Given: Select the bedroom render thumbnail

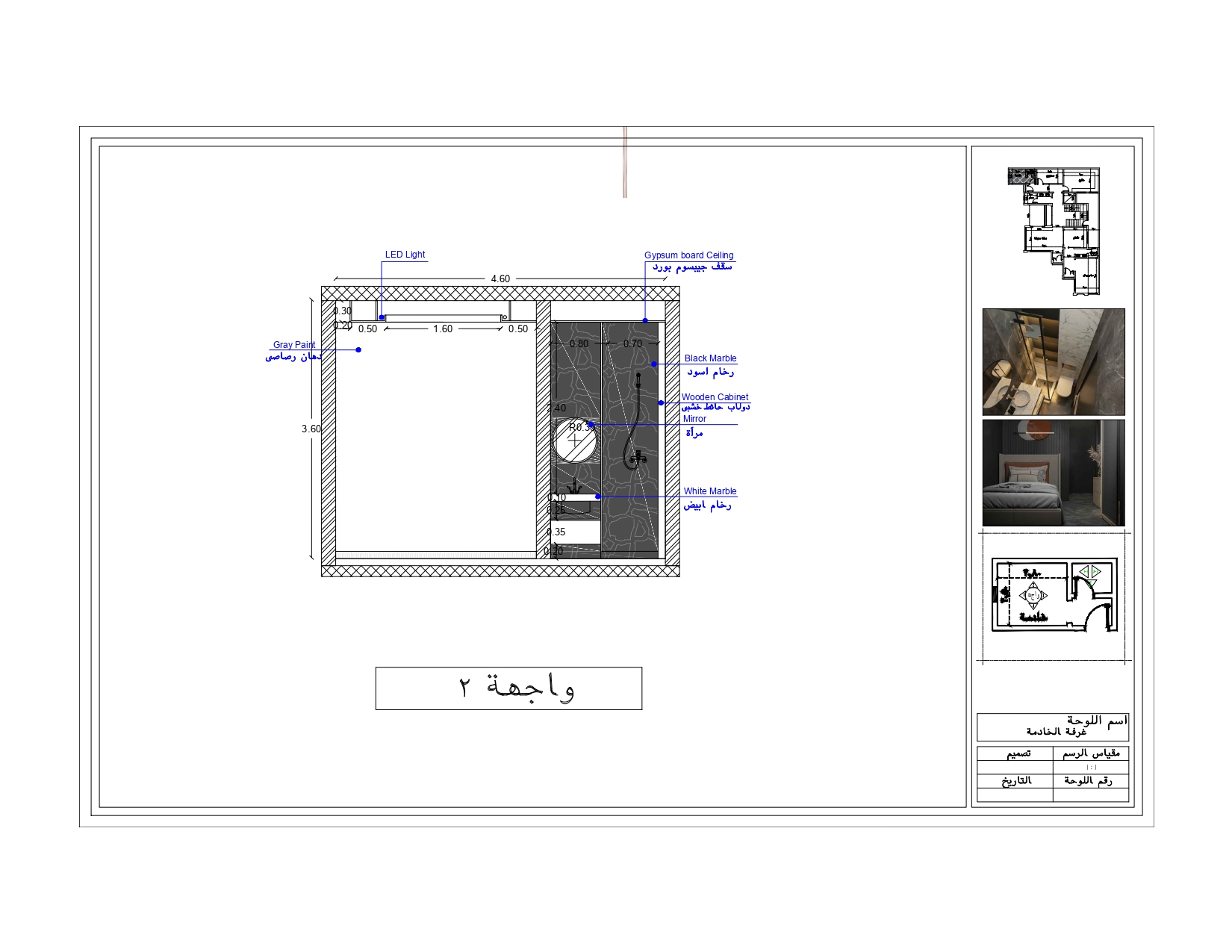Looking at the screenshot, I should tap(1053, 474).
